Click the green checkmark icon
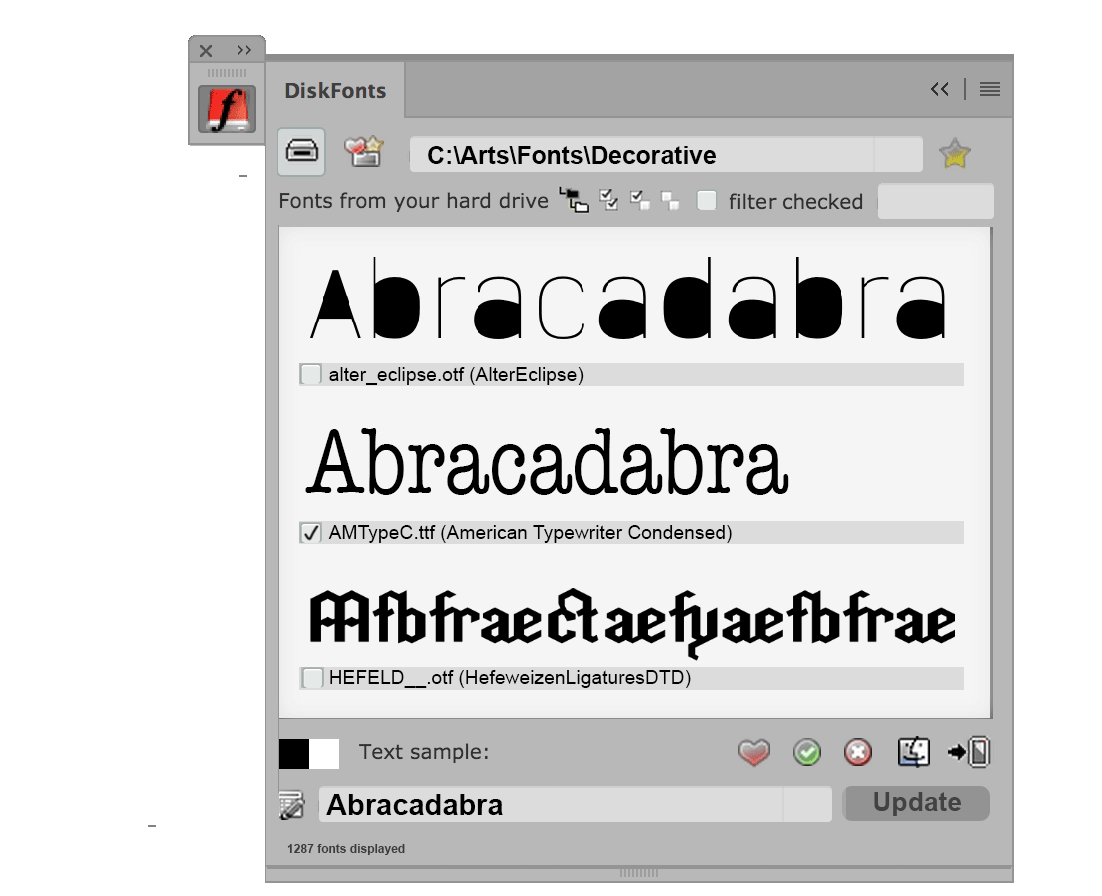 click(x=807, y=752)
